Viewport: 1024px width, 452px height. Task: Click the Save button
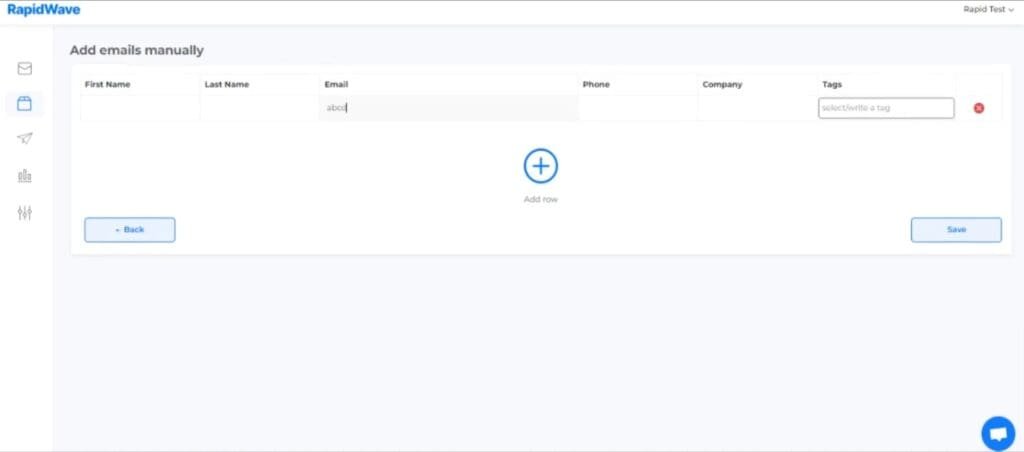click(956, 230)
